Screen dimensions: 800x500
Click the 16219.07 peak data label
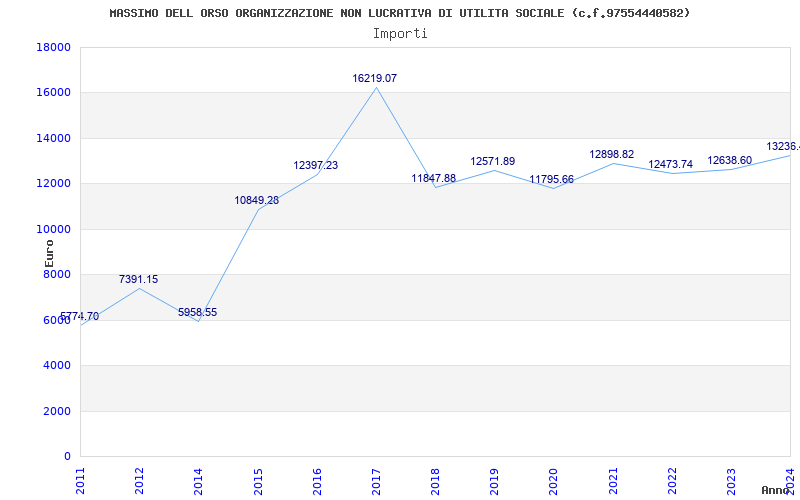tap(374, 79)
